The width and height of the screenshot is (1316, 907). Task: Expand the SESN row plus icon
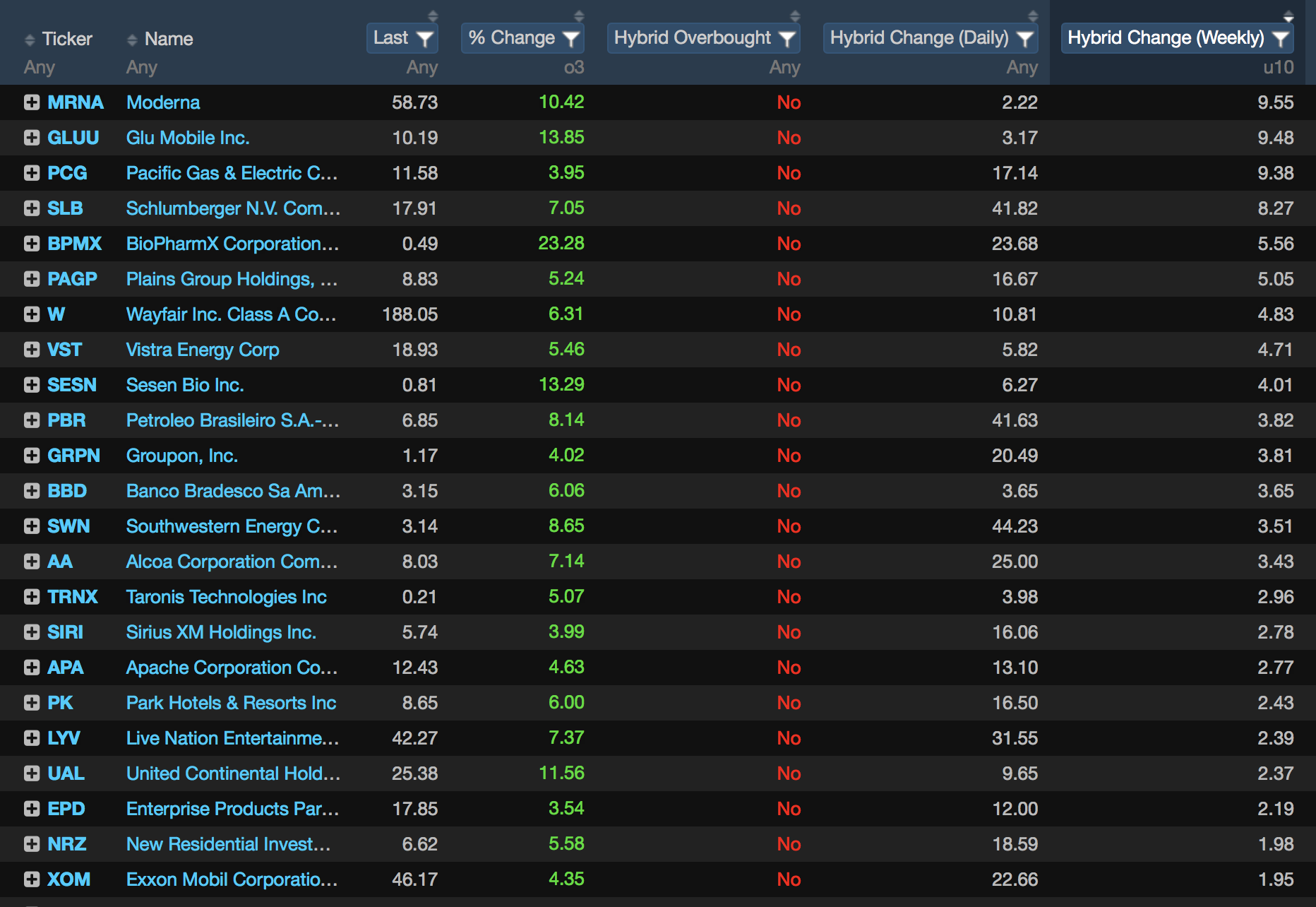click(31, 385)
